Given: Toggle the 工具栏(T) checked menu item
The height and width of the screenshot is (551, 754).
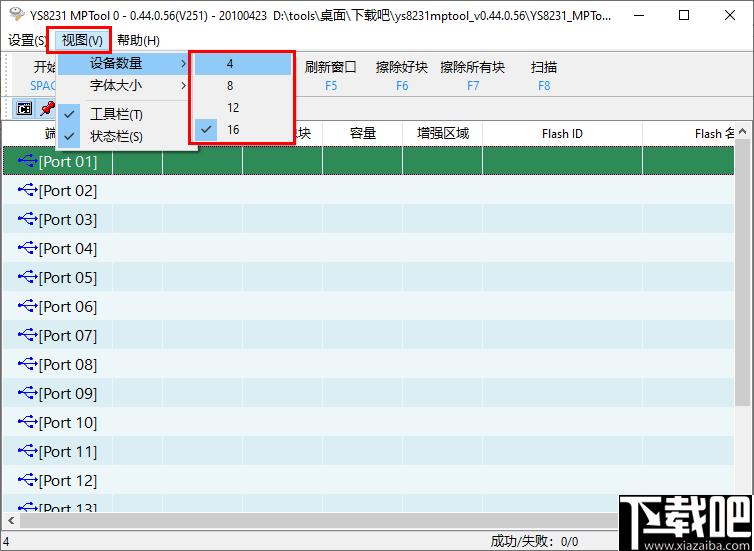Looking at the screenshot, I should click(123, 114).
